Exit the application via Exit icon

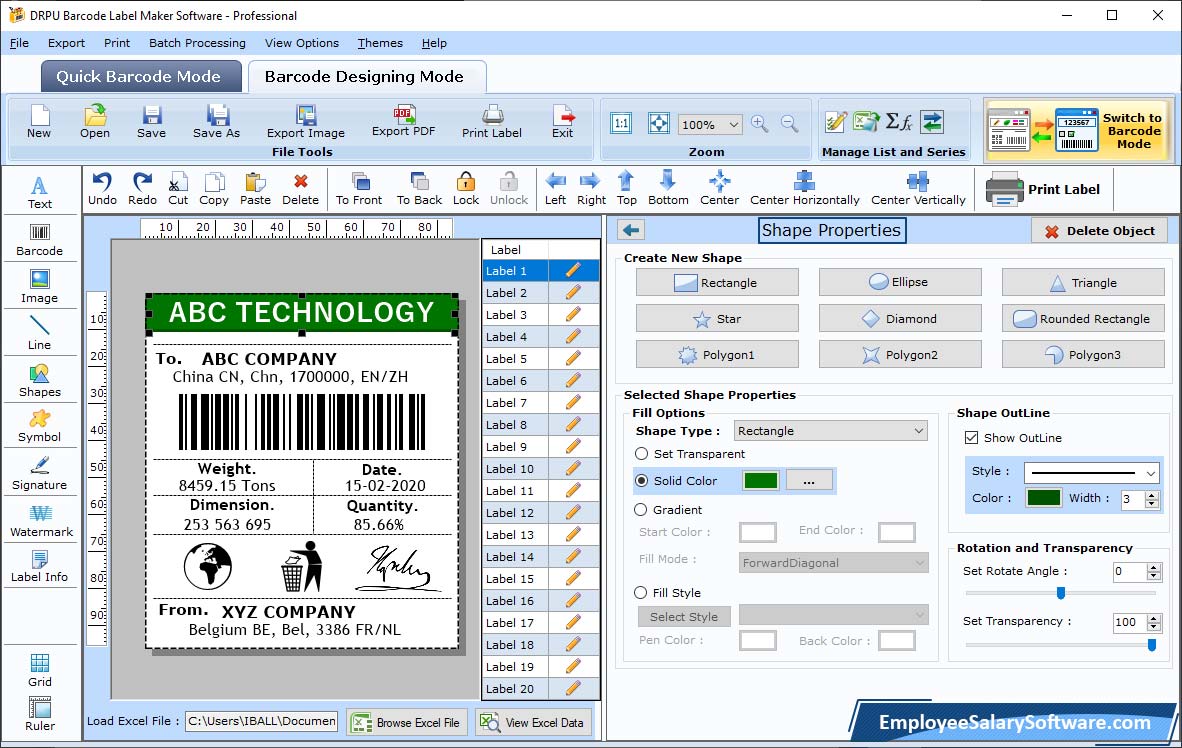(562, 121)
